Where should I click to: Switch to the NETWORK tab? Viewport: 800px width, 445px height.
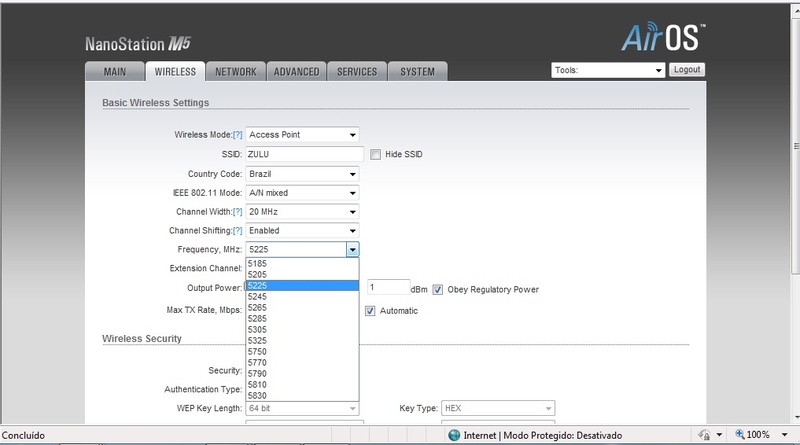click(x=236, y=72)
